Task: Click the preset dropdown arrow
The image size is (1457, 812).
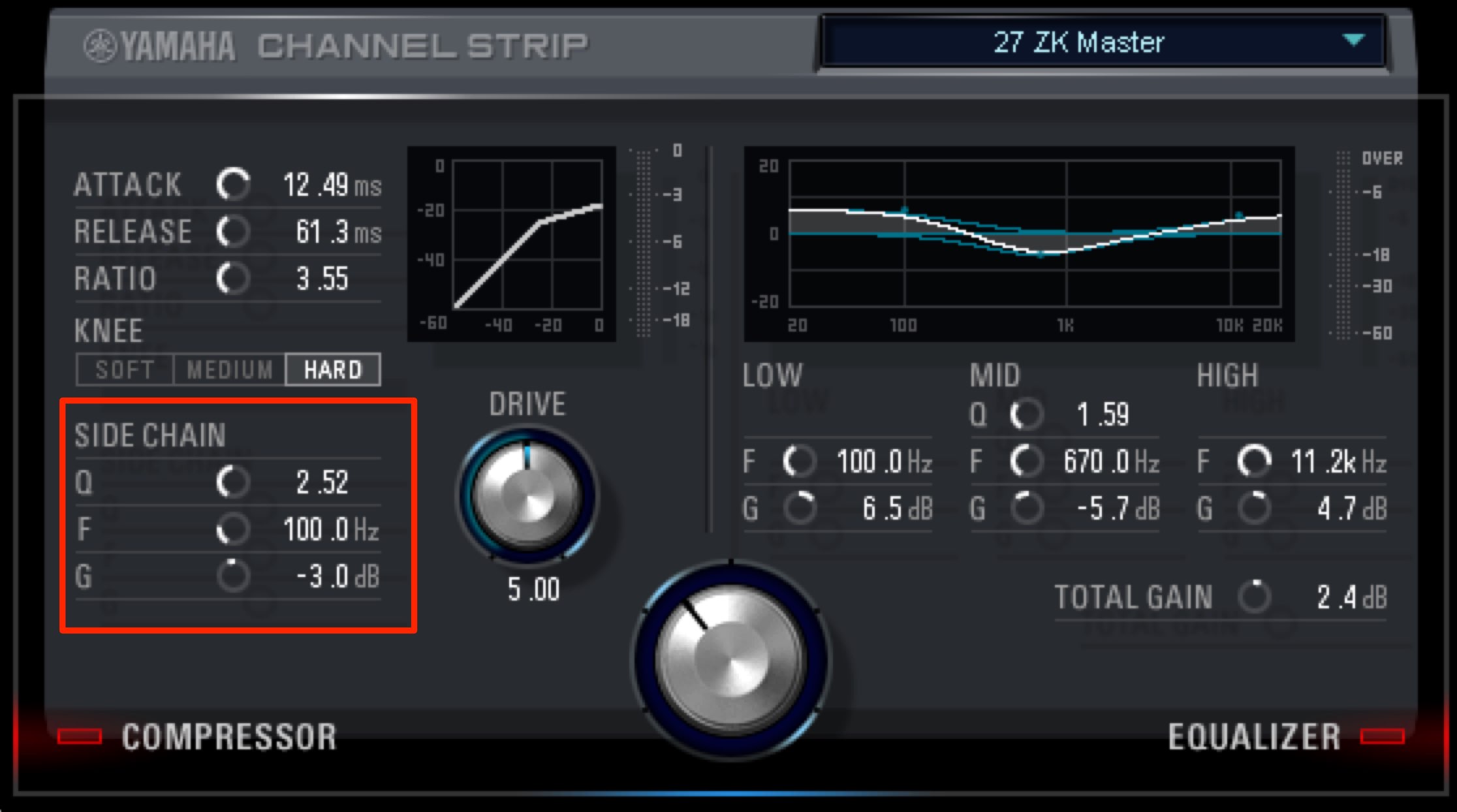Action: 1354,40
